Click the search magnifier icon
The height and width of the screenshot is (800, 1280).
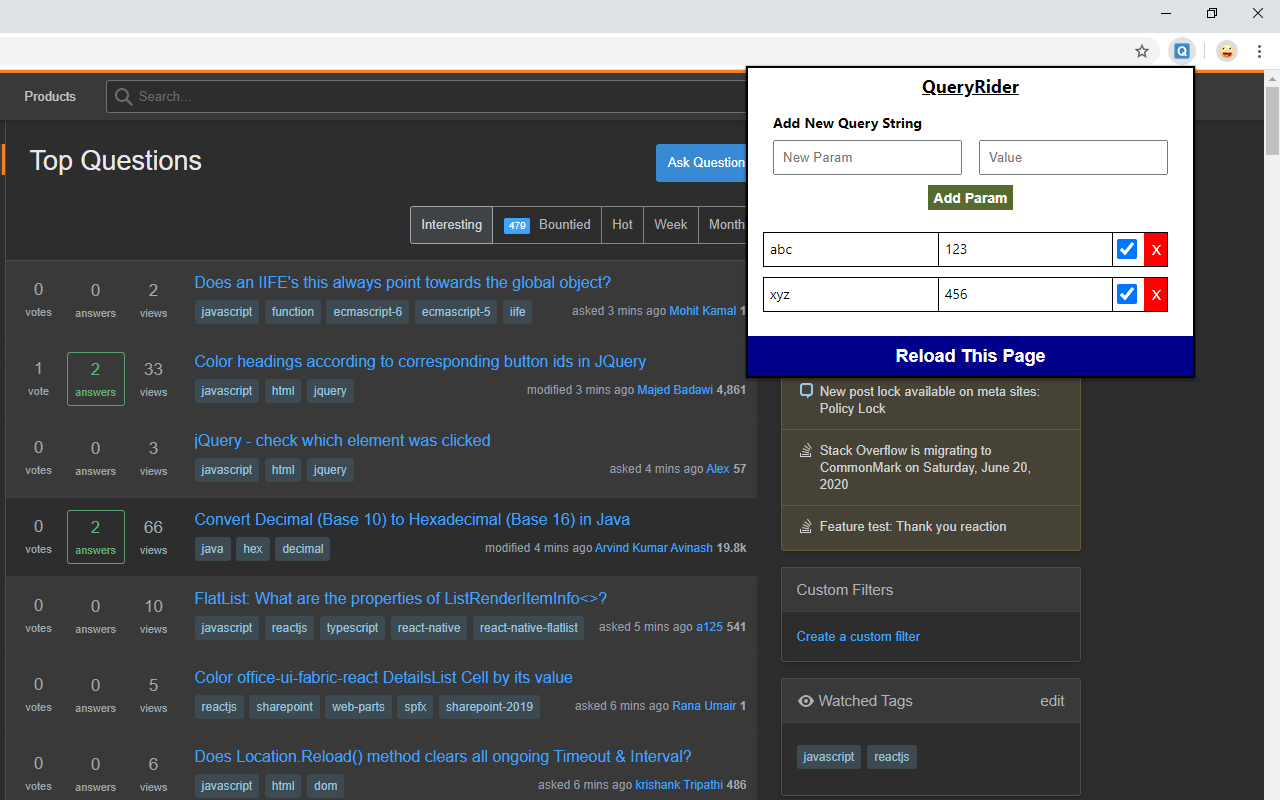(124, 97)
